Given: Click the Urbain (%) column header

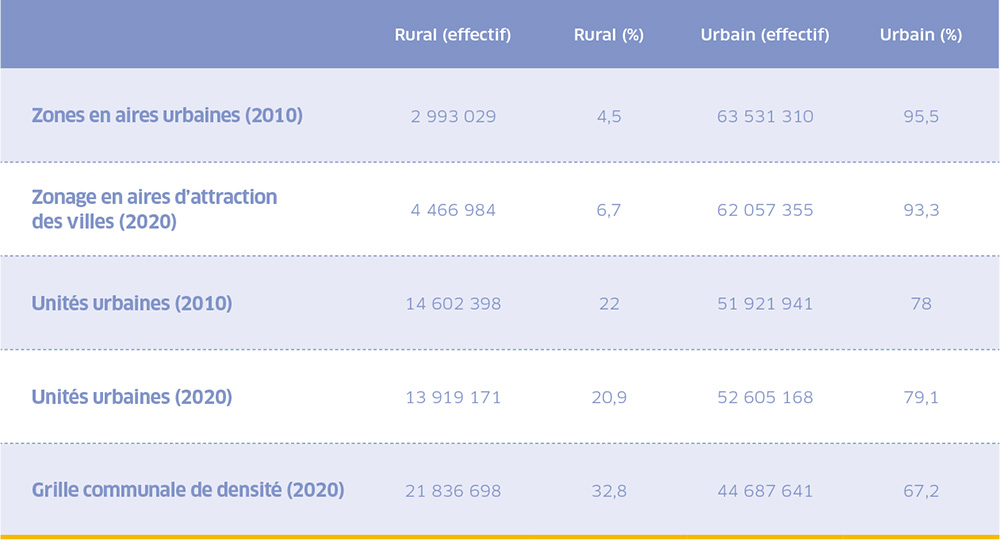Looking at the screenshot, I should (x=921, y=35).
